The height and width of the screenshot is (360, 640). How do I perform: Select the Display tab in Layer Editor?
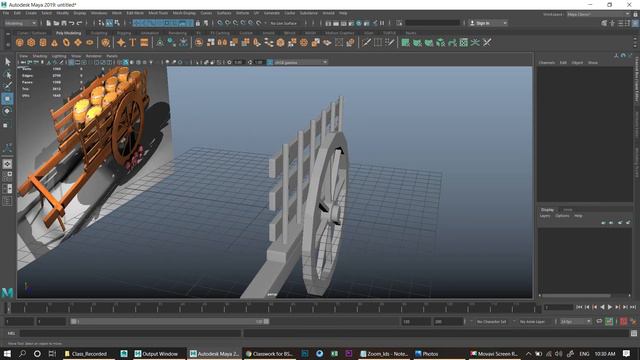pyautogui.click(x=547, y=210)
